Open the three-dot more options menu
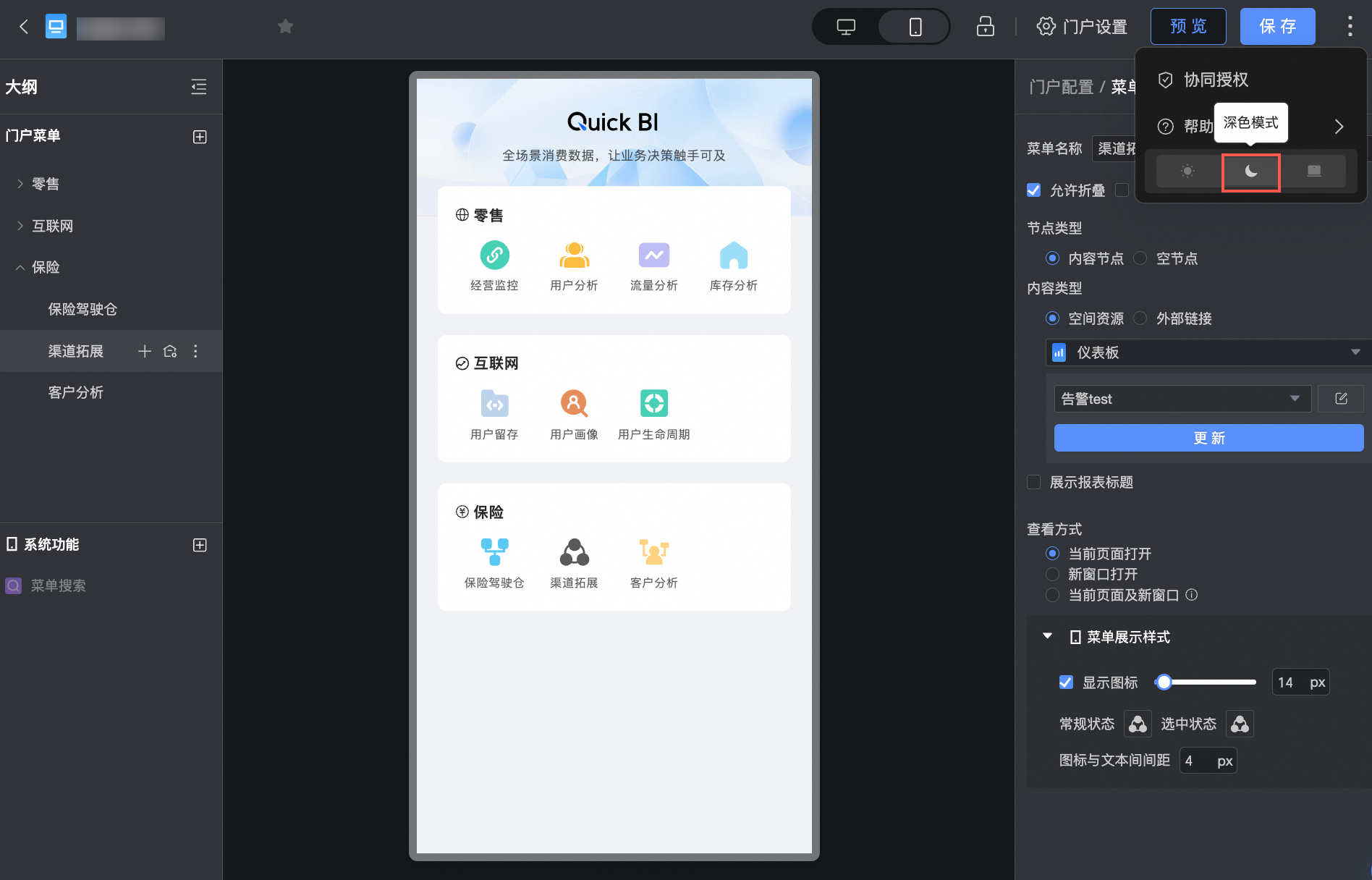 (x=1350, y=27)
